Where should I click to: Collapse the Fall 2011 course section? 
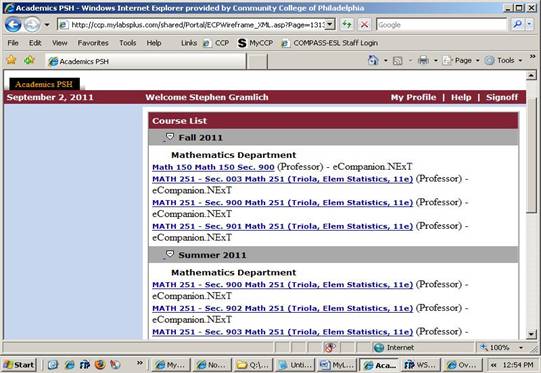click(169, 137)
